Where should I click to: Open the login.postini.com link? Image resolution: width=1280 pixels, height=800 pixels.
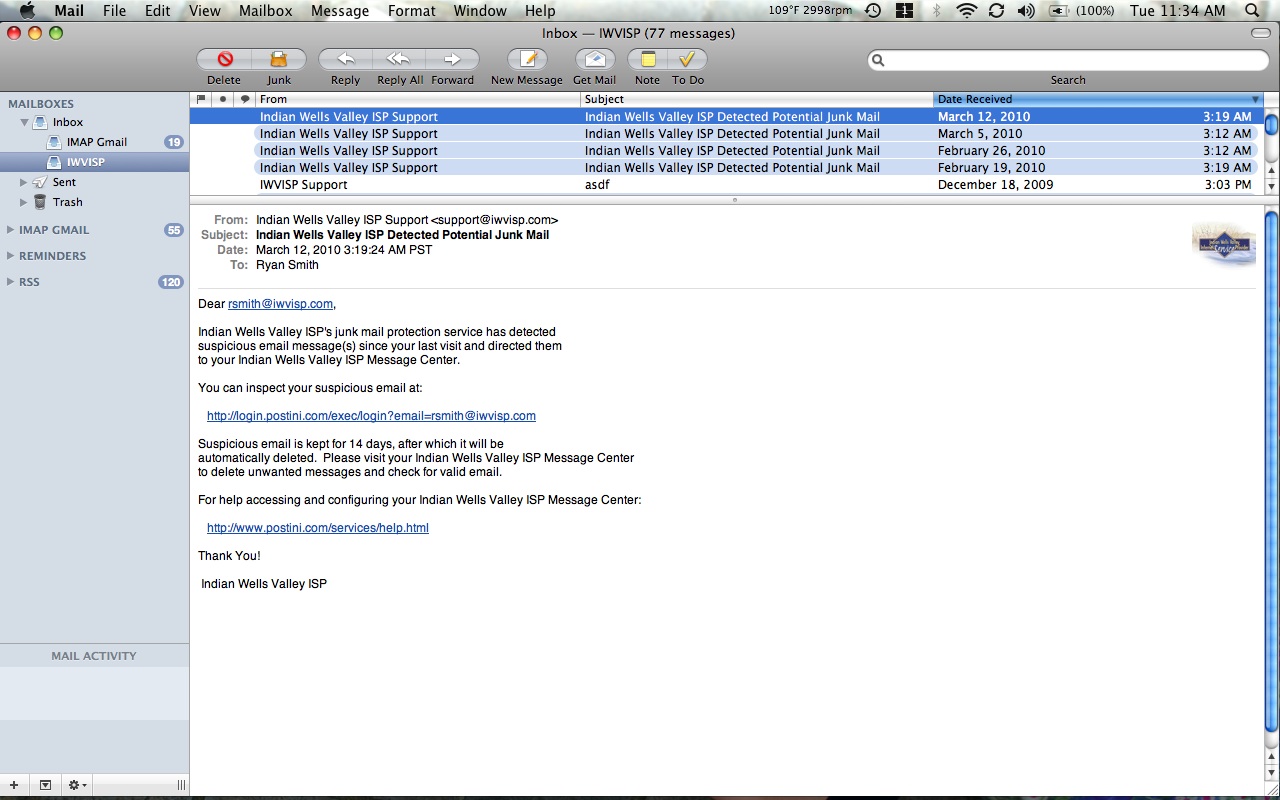coord(371,416)
